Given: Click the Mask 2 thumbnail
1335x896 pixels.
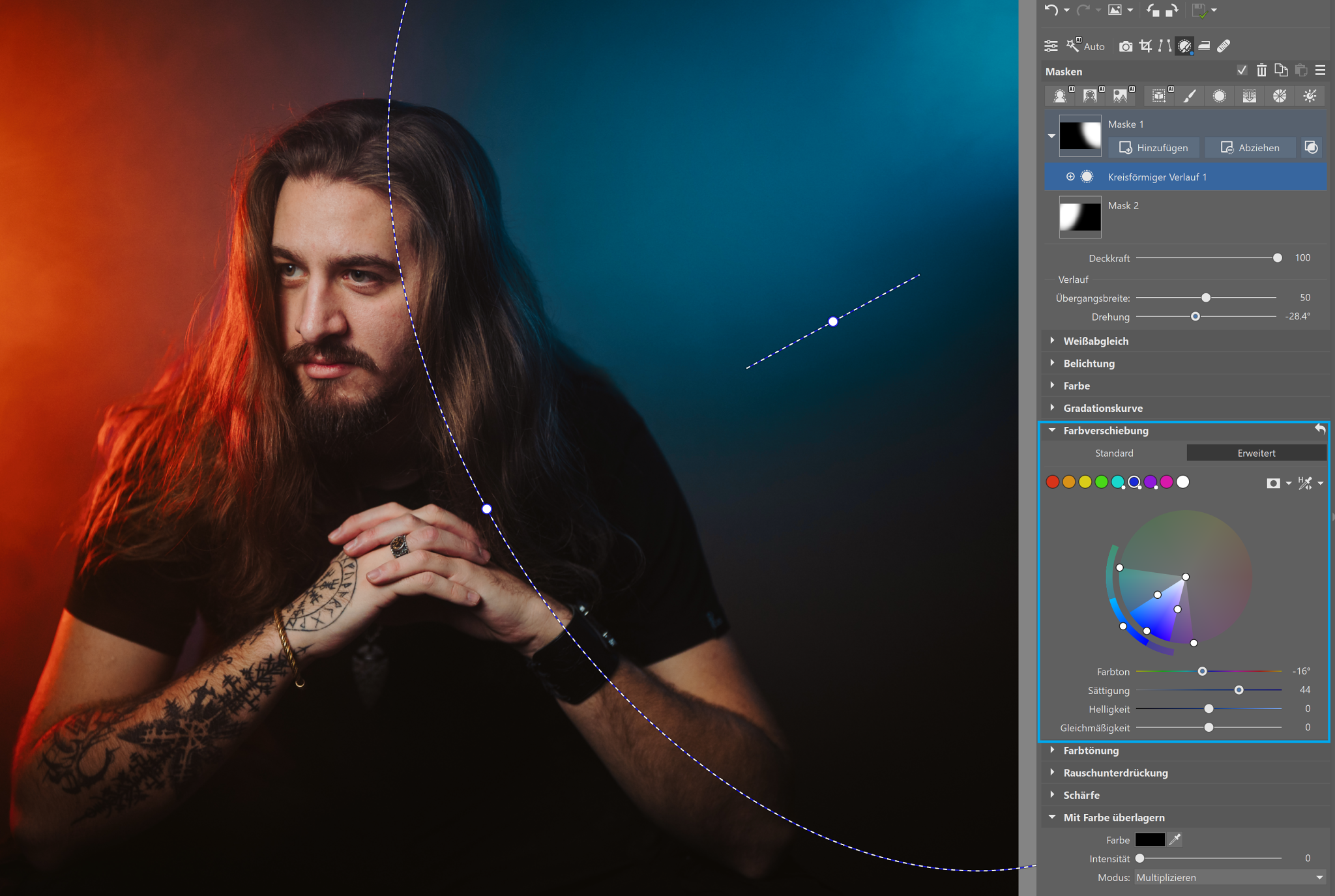Looking at the screenshot, I should (1080, 217).
